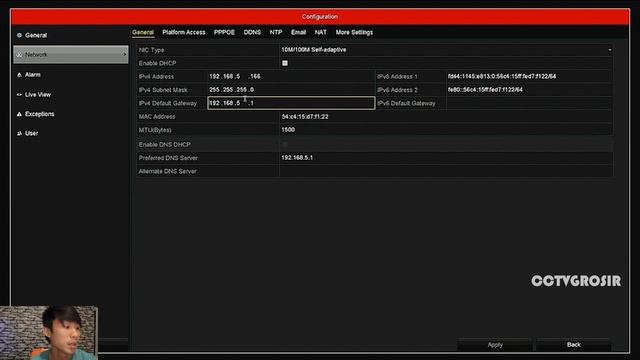This screenshot has width=640, height=360.
Task: Click the IPv4 Default Gateway field
Action: (x=291, y=103)
